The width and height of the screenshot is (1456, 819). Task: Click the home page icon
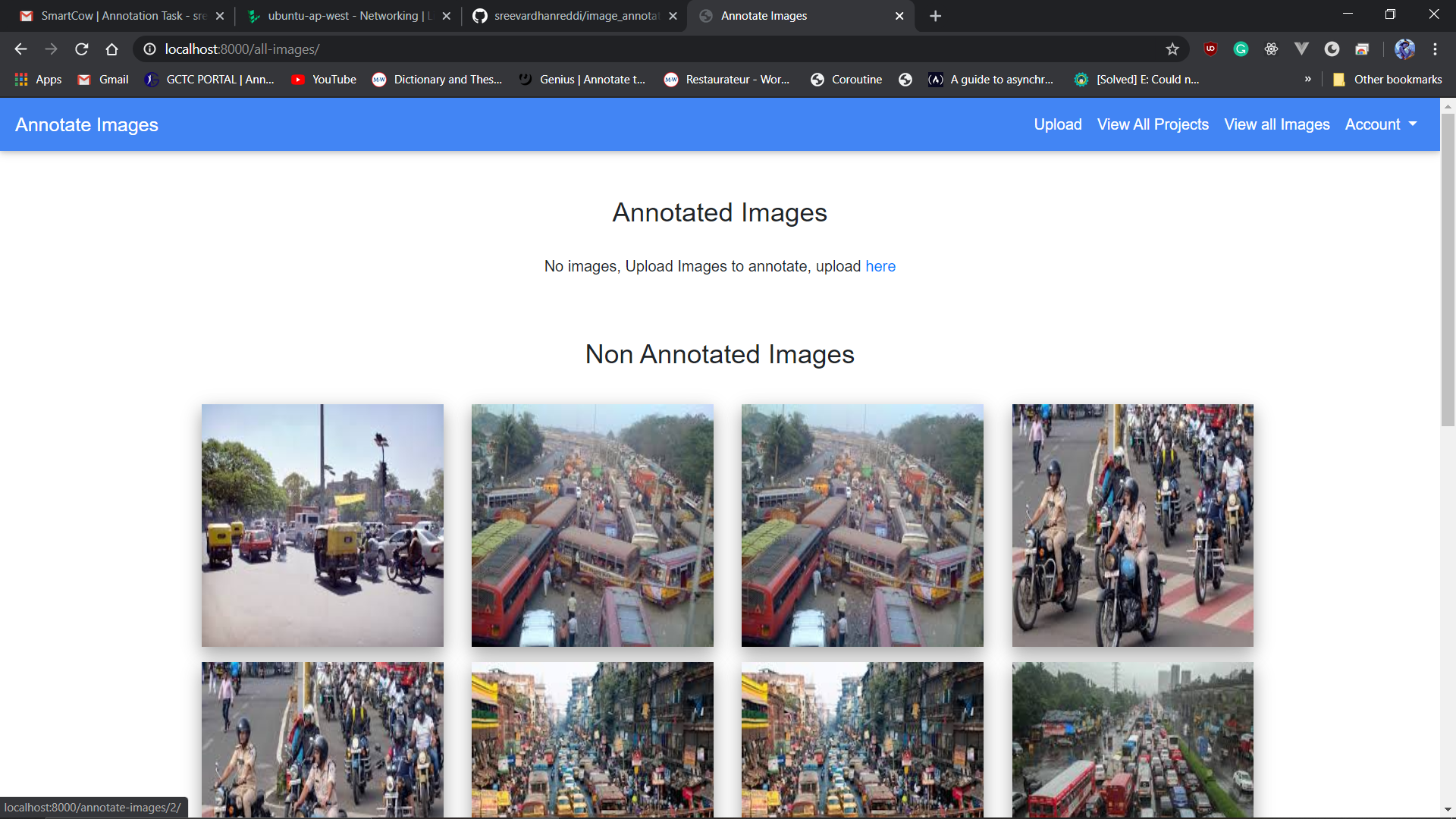coord(112,49)
